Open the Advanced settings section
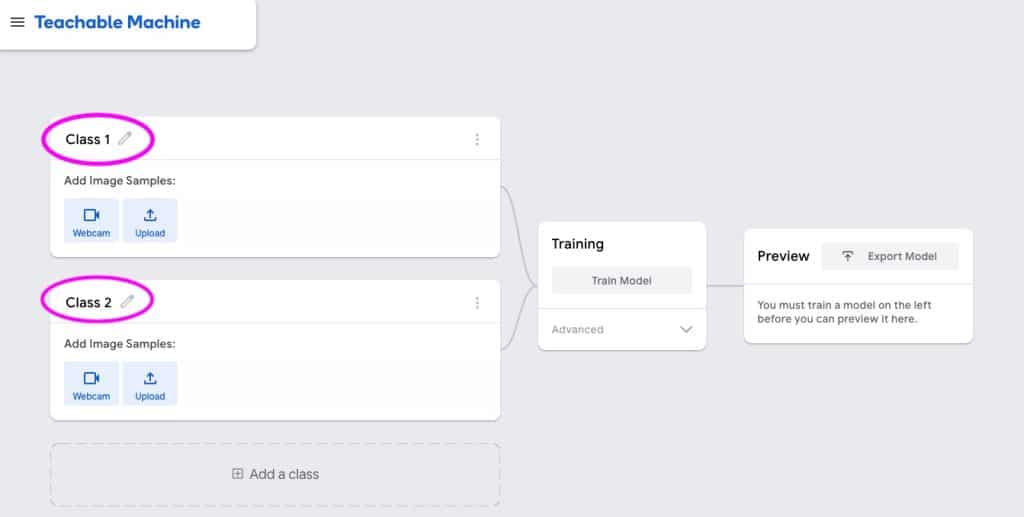The height and width of the screenshot is (517, 1024). [622, 330]
